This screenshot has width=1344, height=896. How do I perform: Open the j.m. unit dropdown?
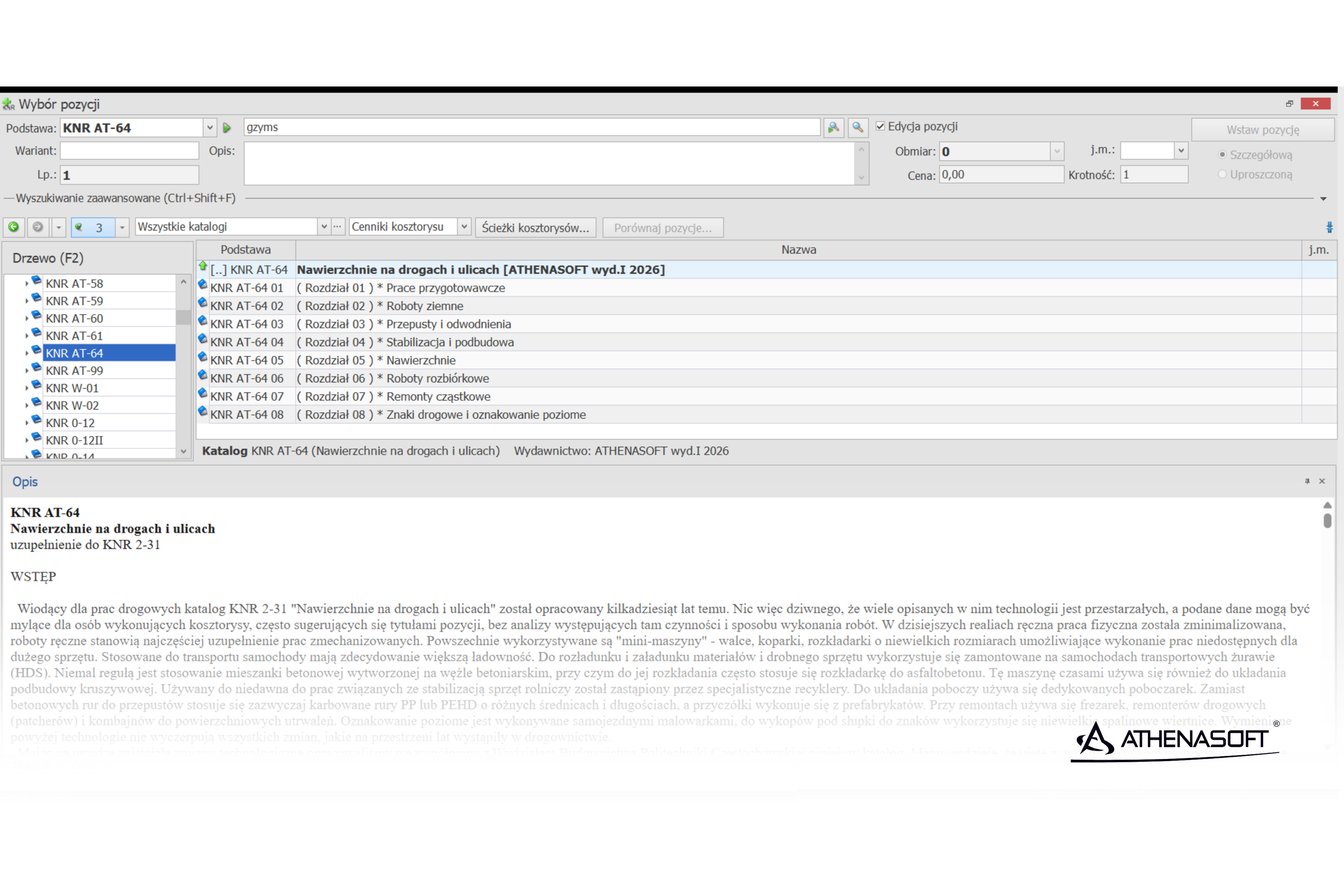pyautogui.click(x=1180, y=151)
